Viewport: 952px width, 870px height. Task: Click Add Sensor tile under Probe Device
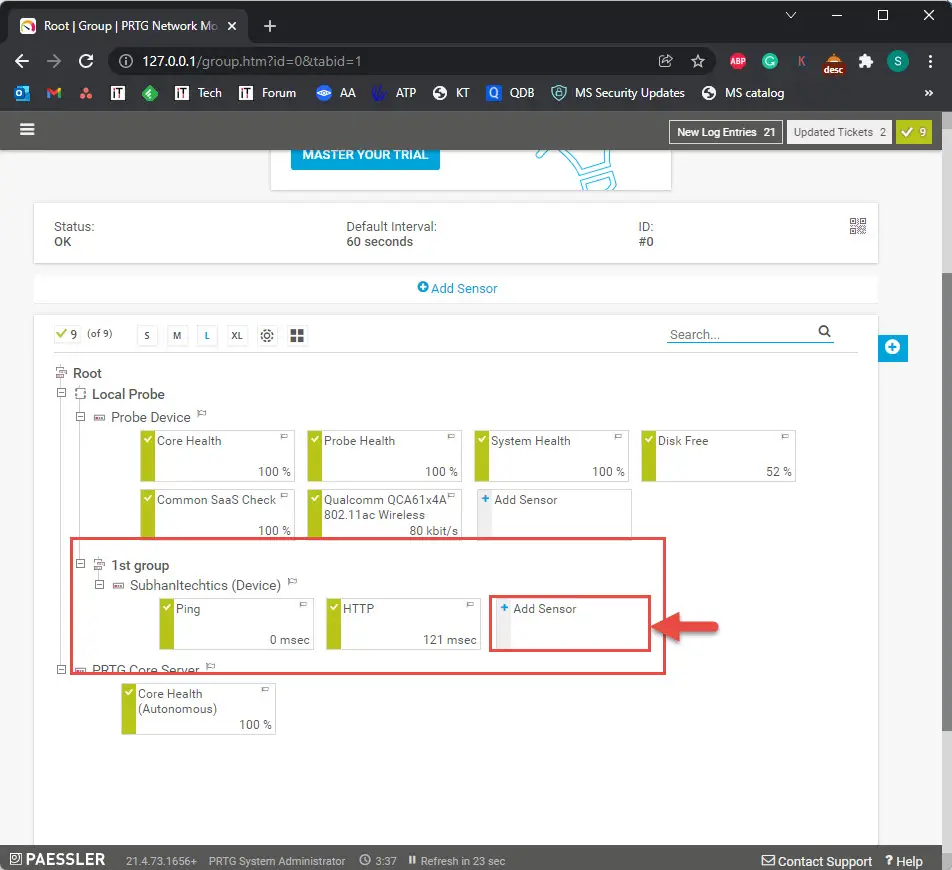coord(554,514)
